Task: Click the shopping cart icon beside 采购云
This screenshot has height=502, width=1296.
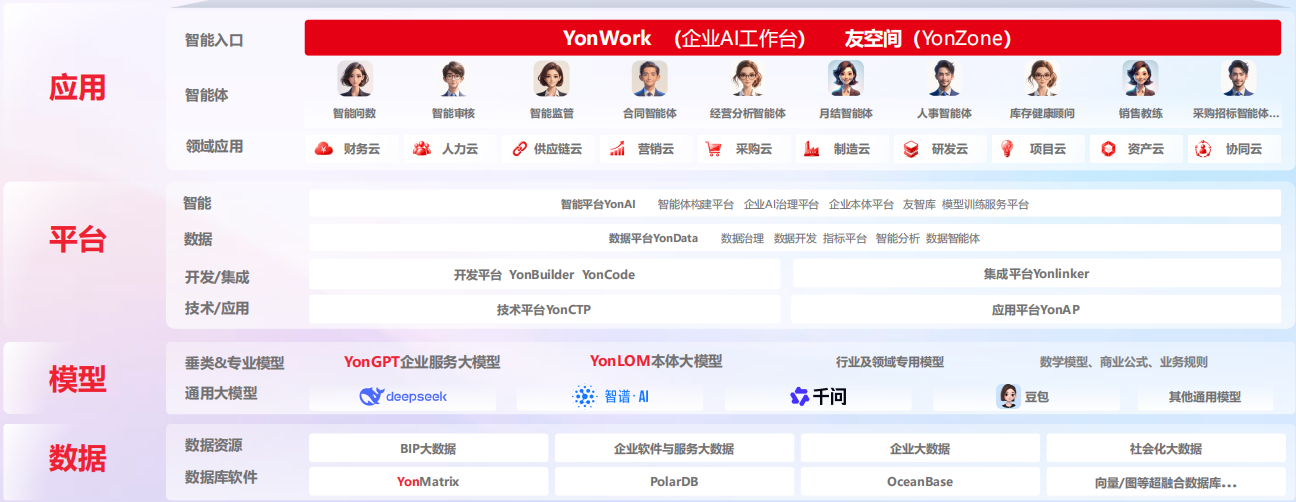Action: [x=714, y=149]
